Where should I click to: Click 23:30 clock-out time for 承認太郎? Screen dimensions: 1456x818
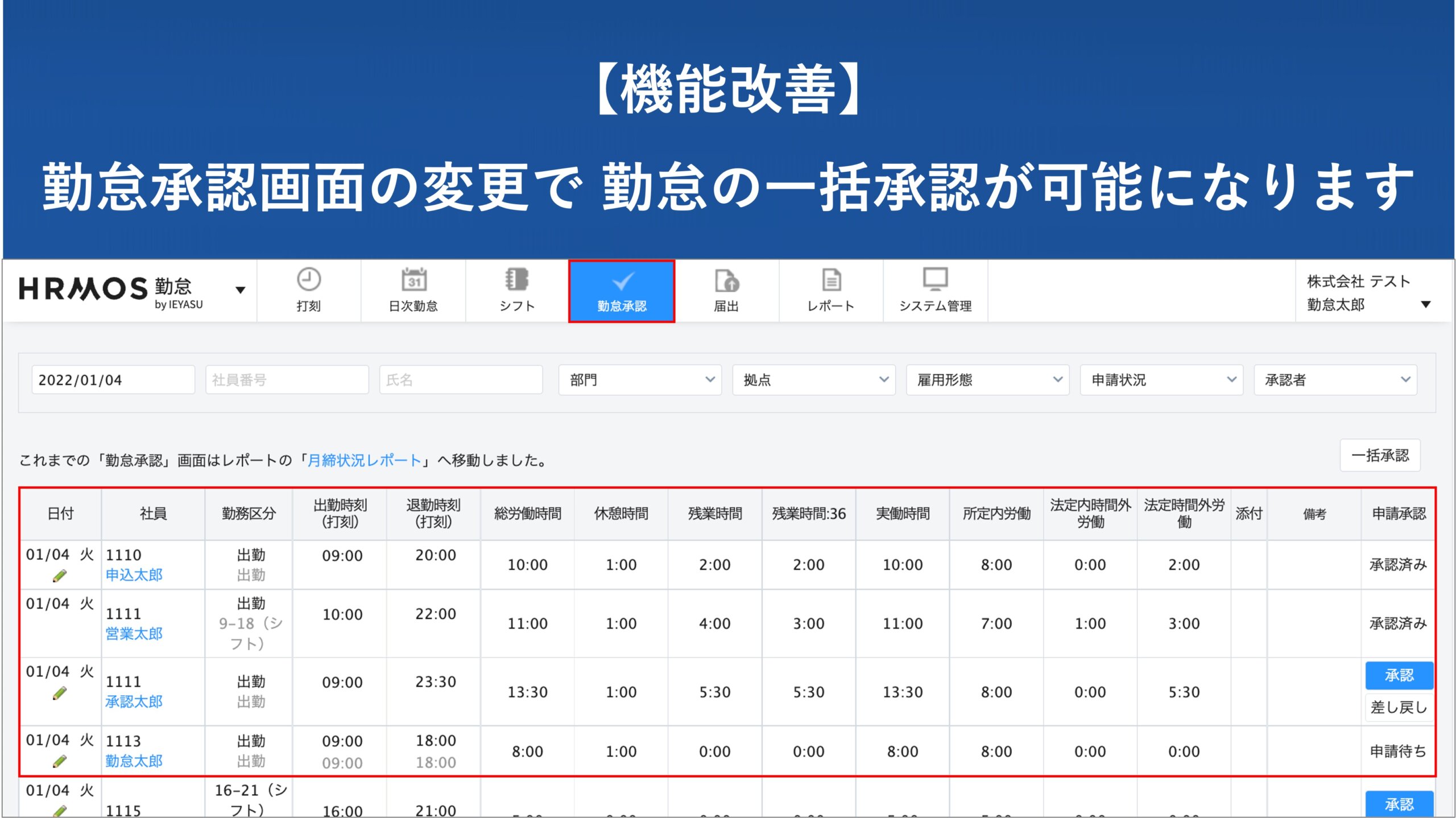[436, 682]
